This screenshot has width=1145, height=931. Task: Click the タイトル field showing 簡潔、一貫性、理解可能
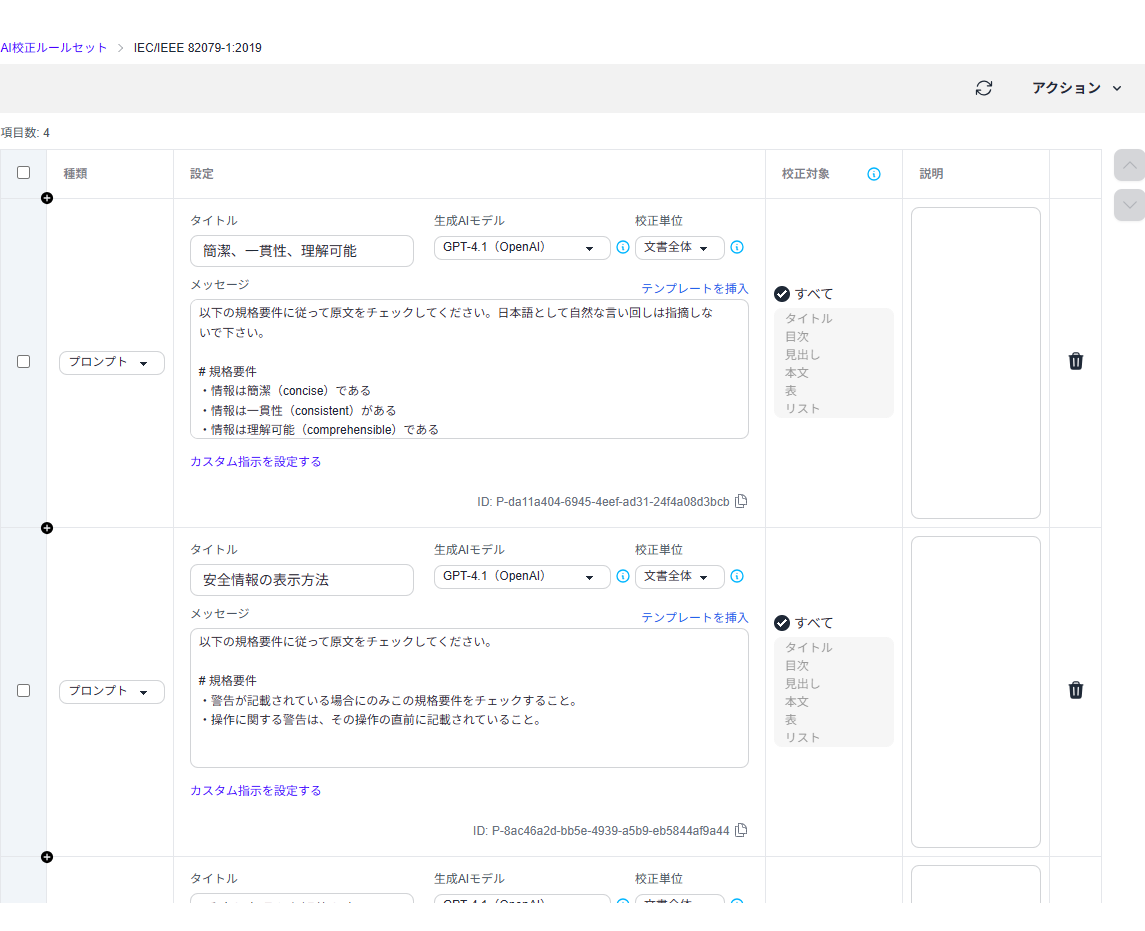click(301, 251)
